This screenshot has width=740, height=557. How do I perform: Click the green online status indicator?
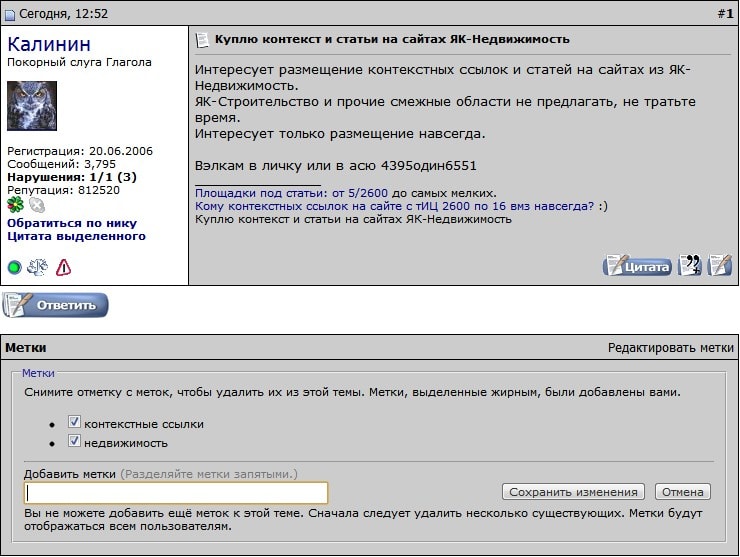(x=15, y=268)
